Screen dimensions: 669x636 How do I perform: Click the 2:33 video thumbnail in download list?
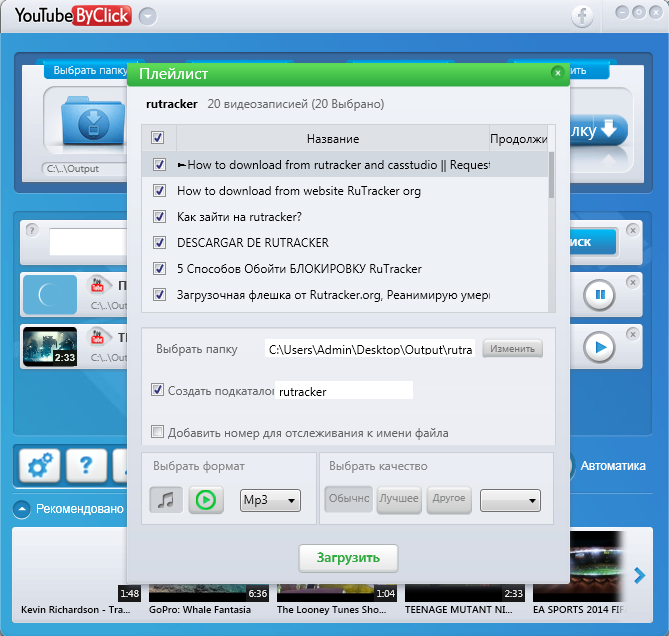pos(50,346)
